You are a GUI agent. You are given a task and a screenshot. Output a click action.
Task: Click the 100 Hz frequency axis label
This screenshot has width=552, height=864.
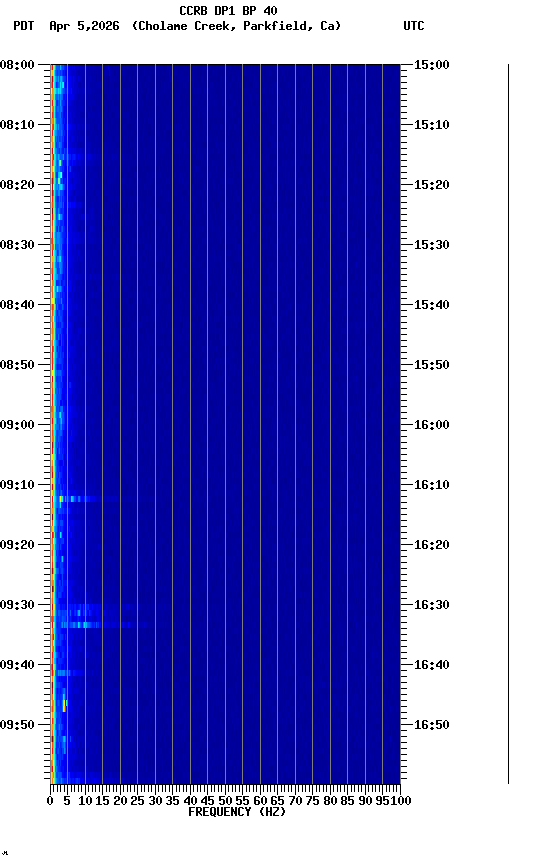pos(401,801)
